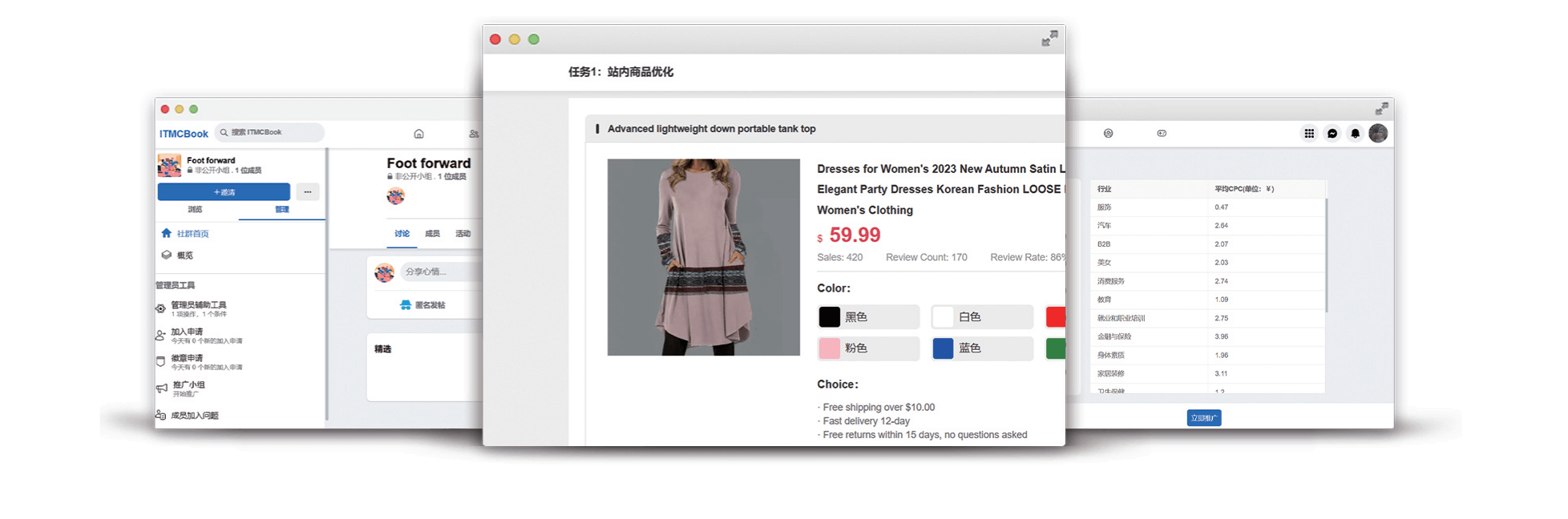Viewport: 1568px width, 519px height.
Task: Open the notifications bell icon
Action: coord(1355,134)
